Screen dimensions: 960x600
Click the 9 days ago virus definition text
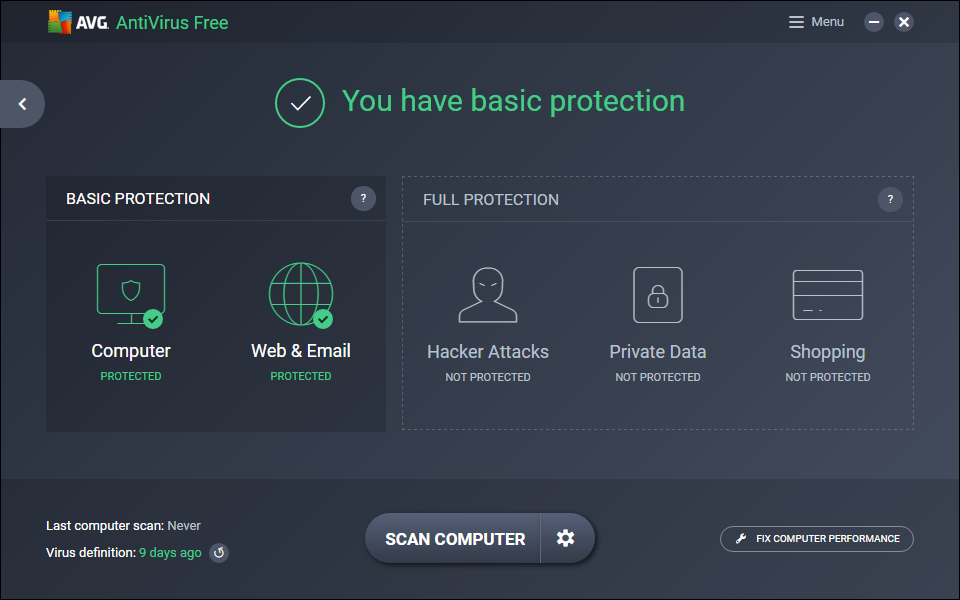[170, 552]
